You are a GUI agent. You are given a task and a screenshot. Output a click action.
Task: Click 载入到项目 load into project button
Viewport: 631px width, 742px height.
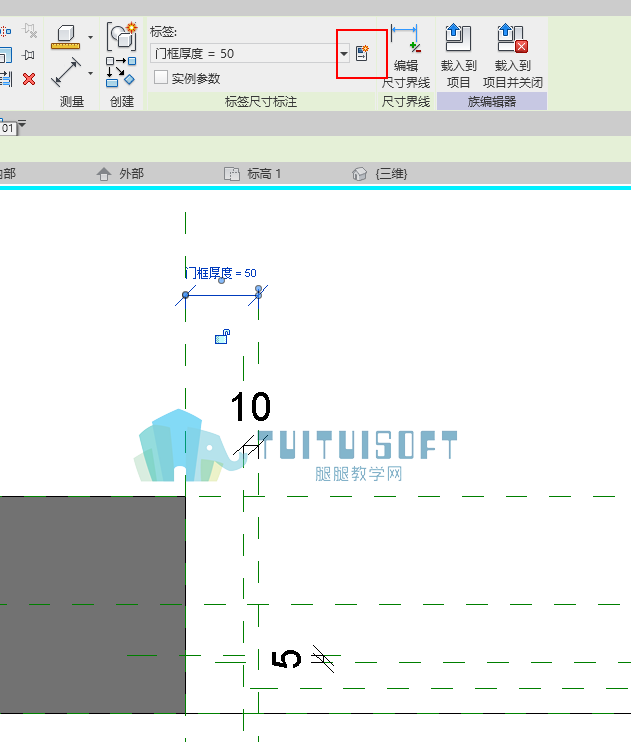pyautogui.click(x=458, y=56)
